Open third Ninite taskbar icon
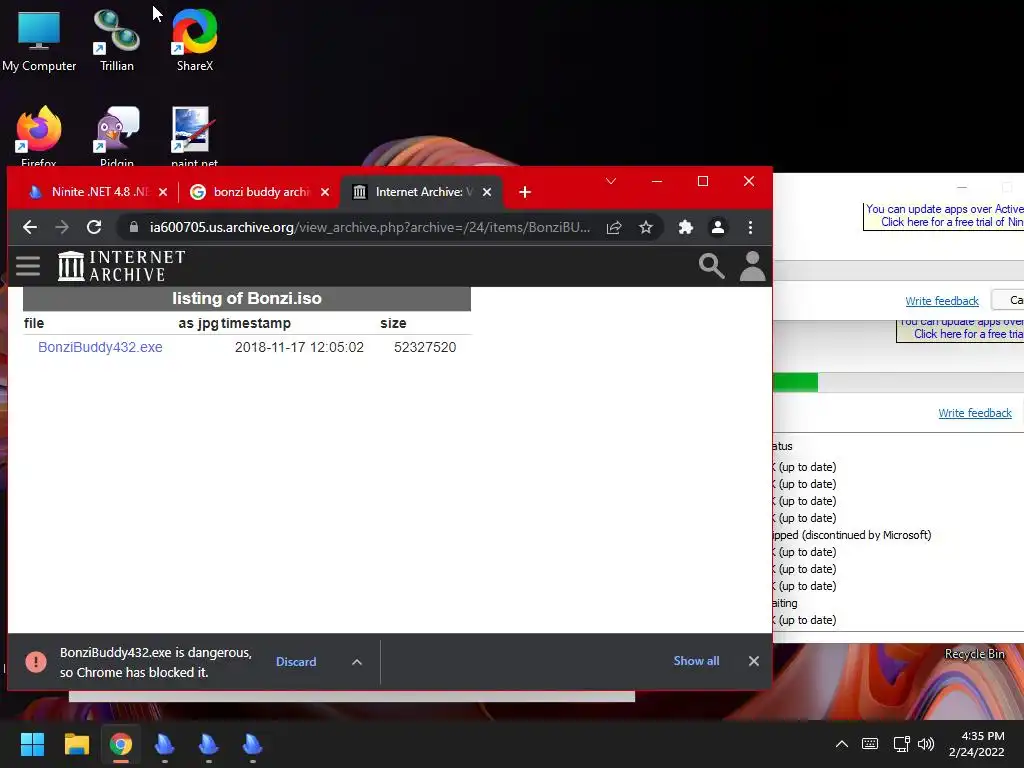The width and height of the screenshot is (1024, 768). 252,744
